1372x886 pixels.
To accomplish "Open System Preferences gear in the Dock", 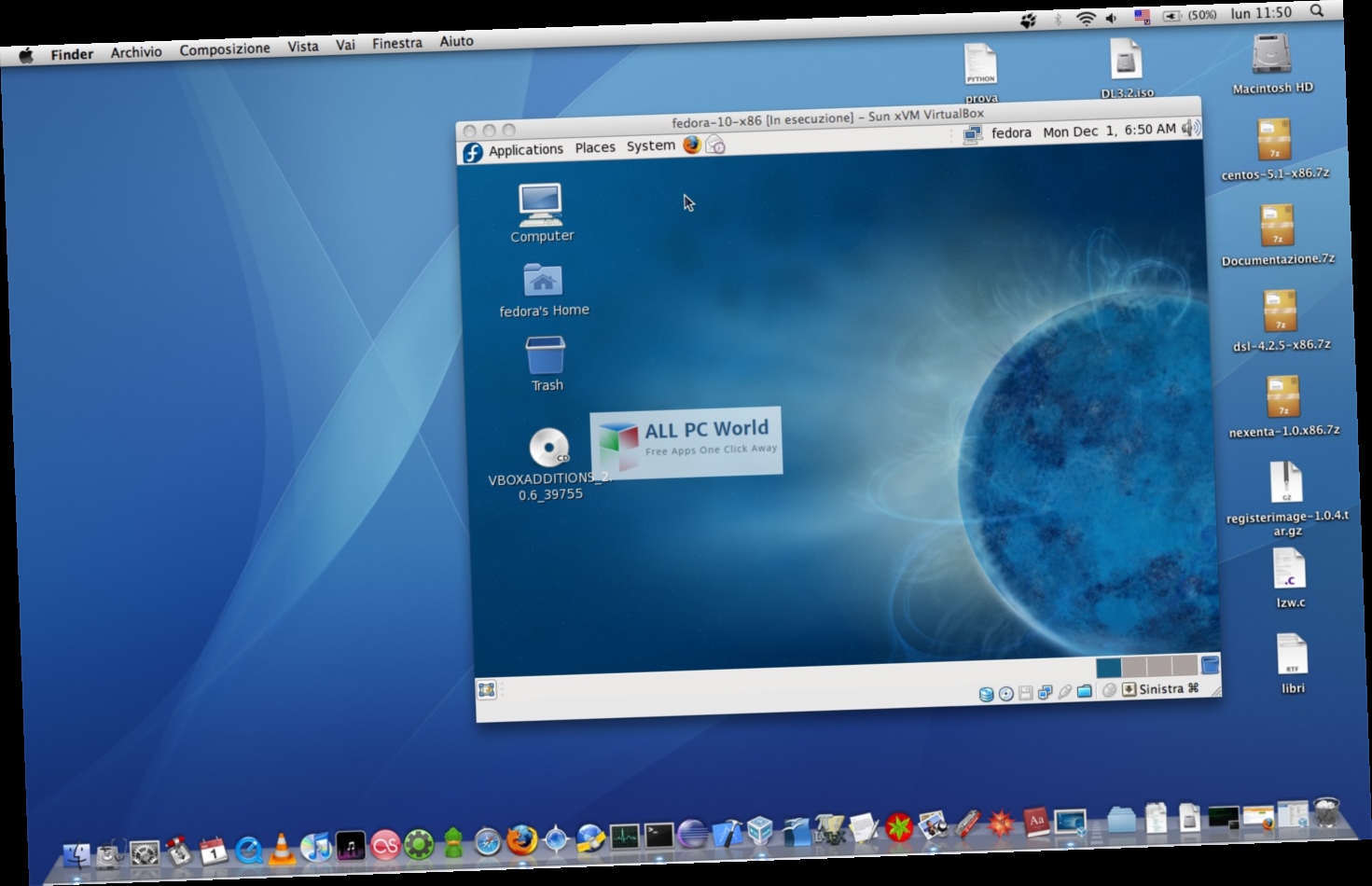I will coord(145,852).
